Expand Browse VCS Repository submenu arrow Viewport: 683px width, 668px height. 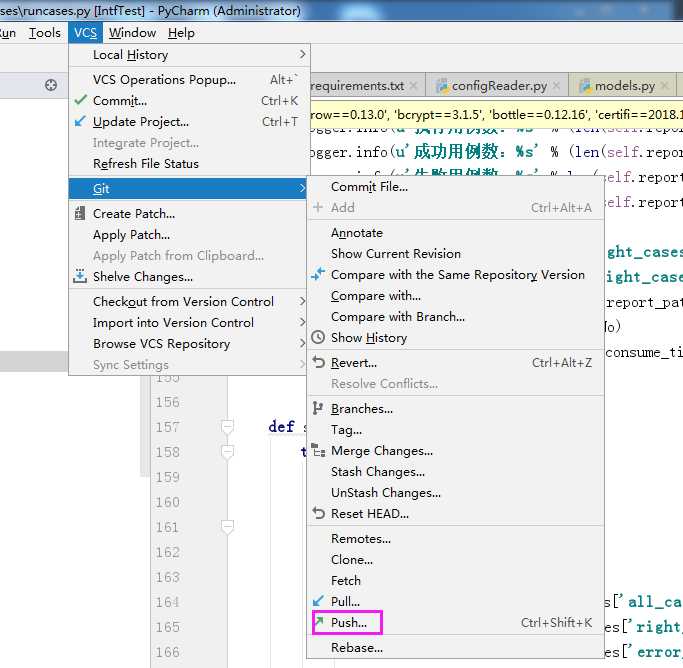click(x=302, y=343)
